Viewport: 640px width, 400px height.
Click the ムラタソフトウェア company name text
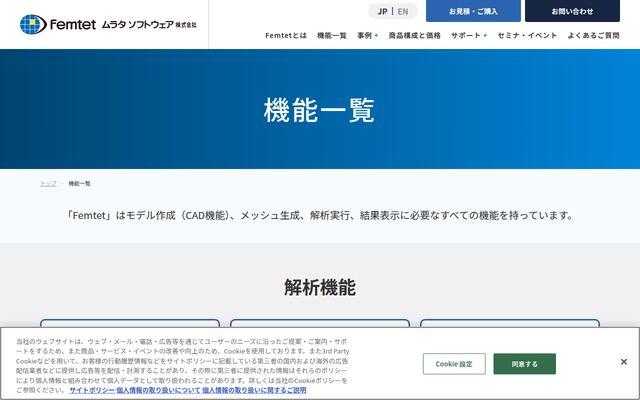point(149,24)
